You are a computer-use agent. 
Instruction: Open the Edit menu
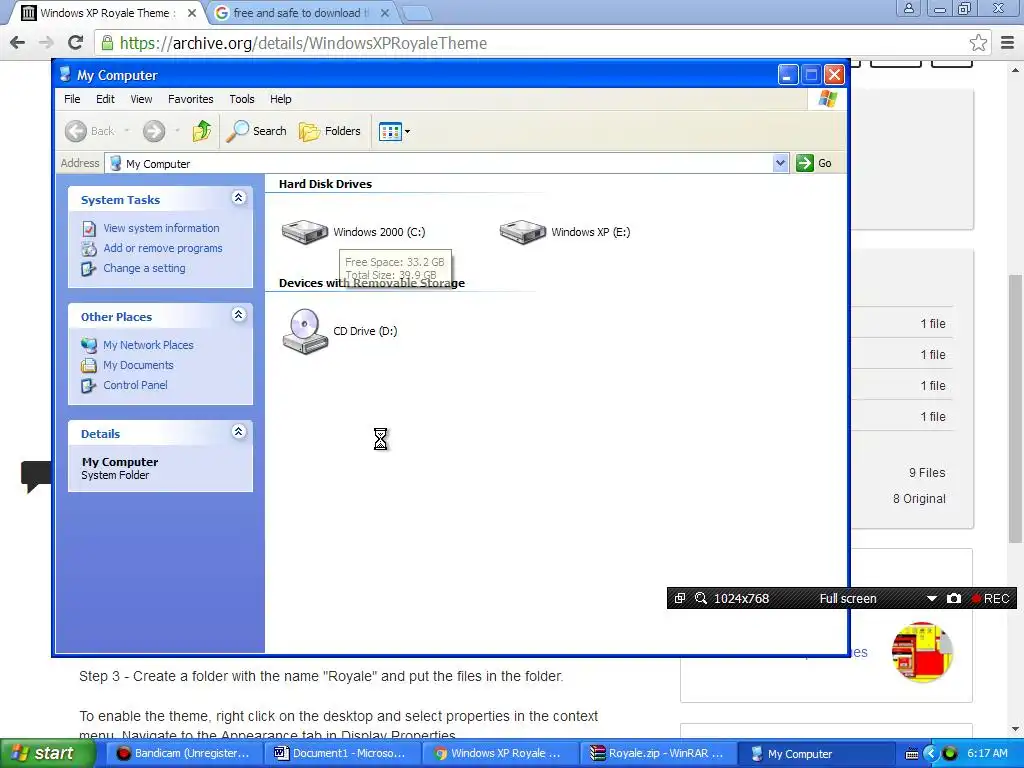point(105,99)
